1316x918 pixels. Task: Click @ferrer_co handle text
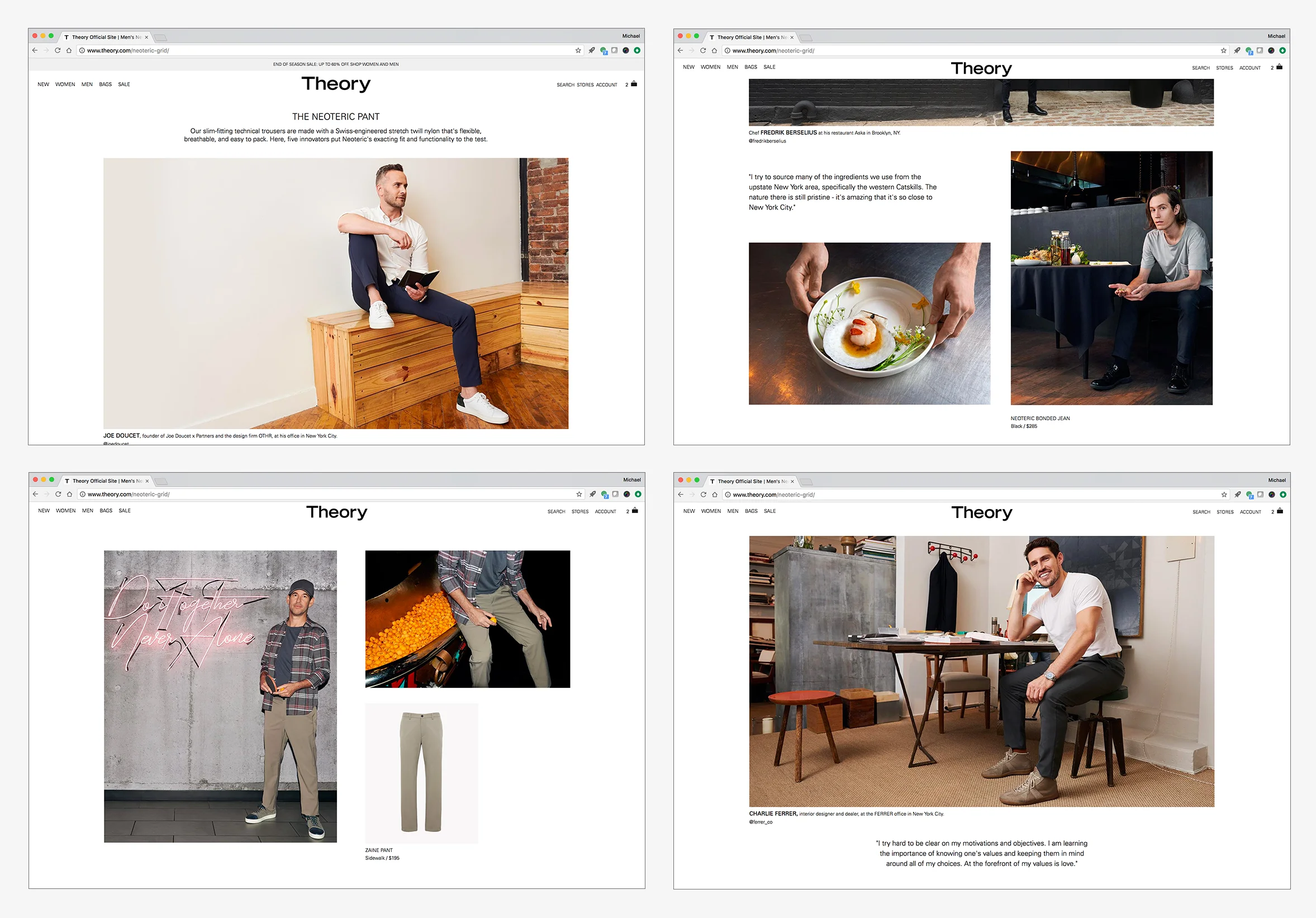pyautogui.click(x=761, y=822)
